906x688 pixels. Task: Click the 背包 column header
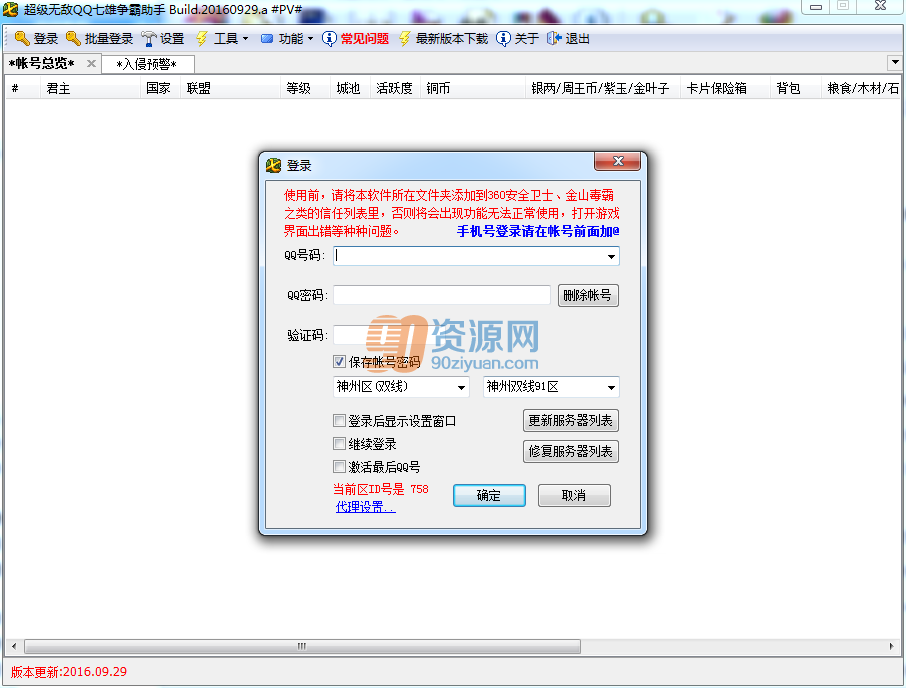796,88
